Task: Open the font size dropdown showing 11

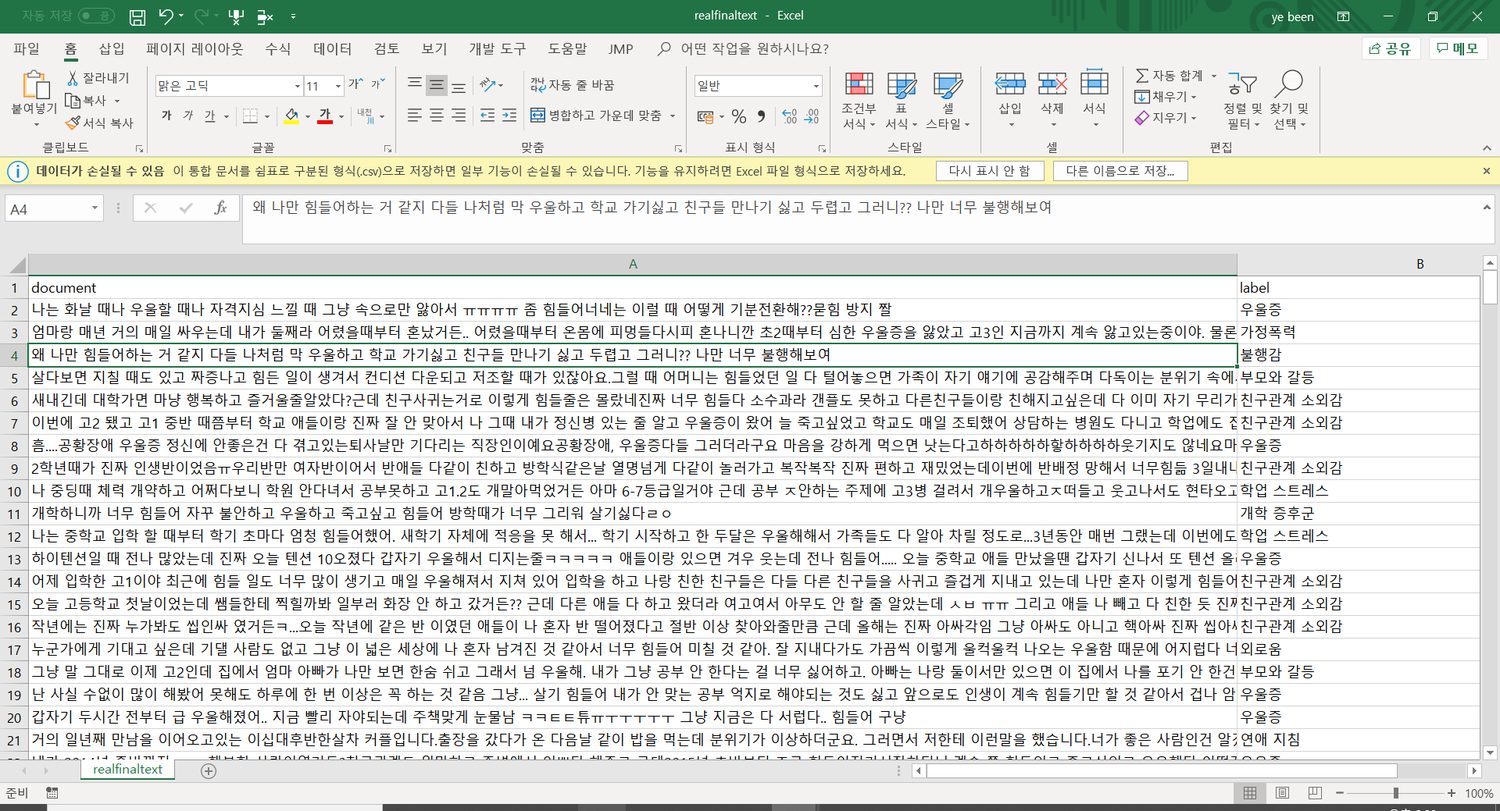Action: (x=339, y=86)
